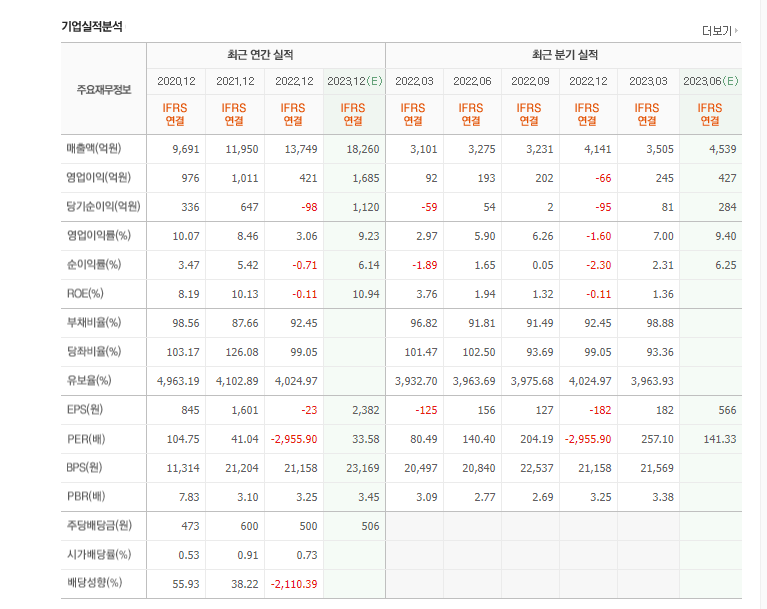Select the 영업이익률(%) row label
The height and width of the screenshot is (609, 767).
(99, 235)
